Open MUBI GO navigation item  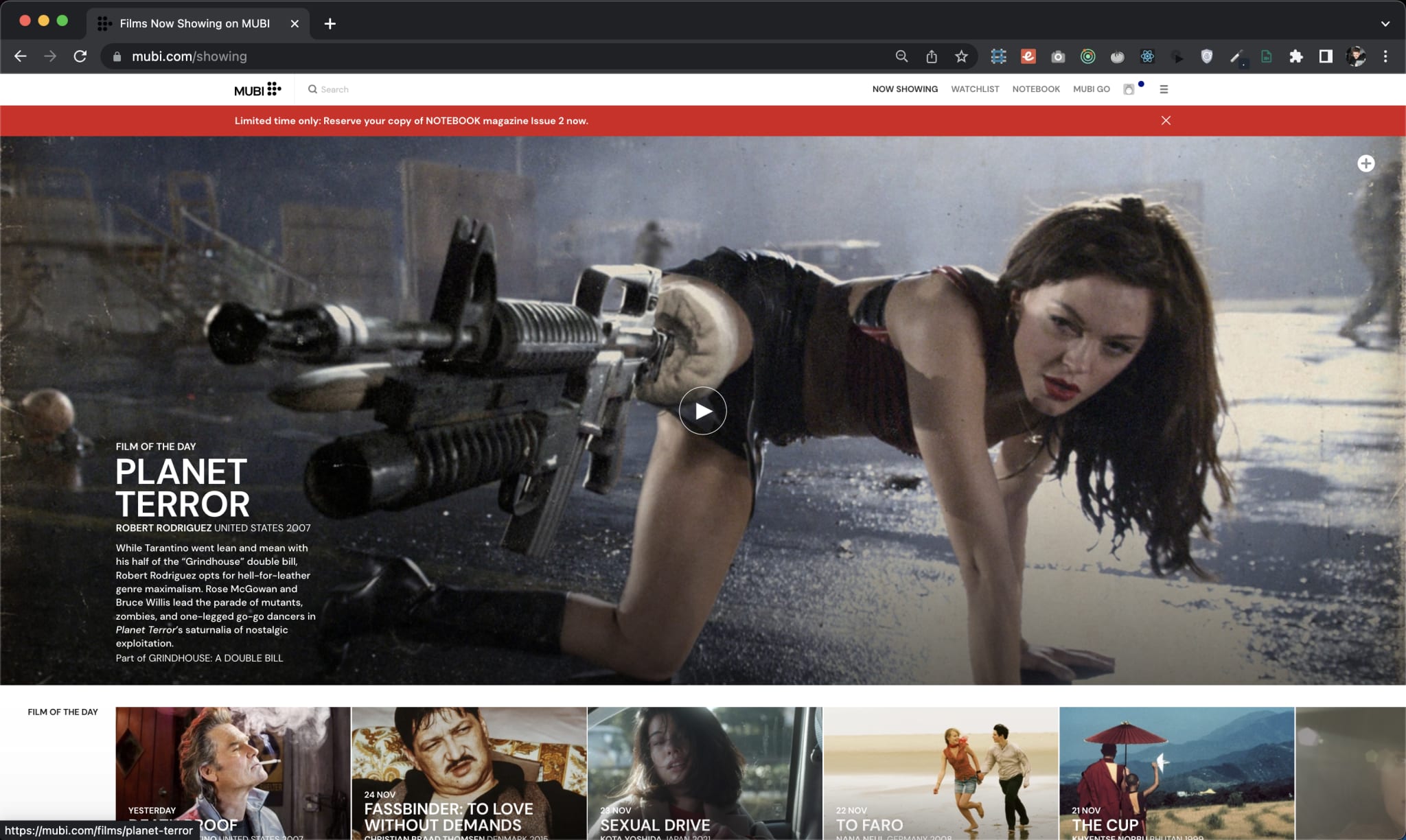(1092, 89)
